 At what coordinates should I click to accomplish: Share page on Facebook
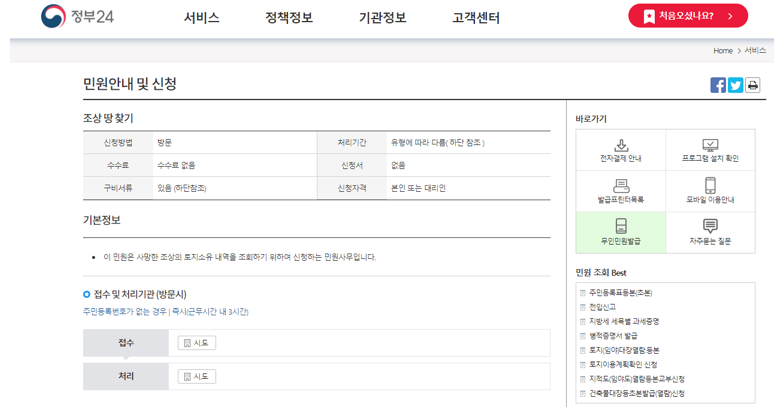tap(718, 85)
